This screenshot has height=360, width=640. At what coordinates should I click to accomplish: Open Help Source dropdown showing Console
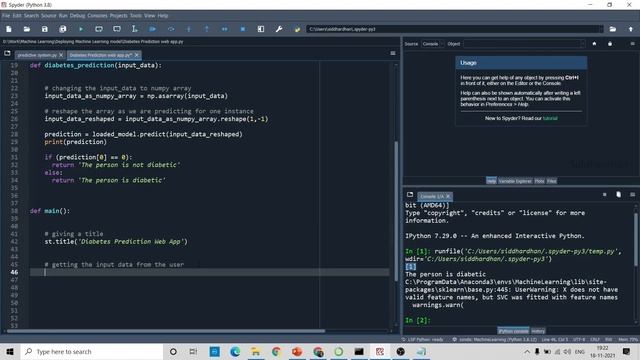433,44
